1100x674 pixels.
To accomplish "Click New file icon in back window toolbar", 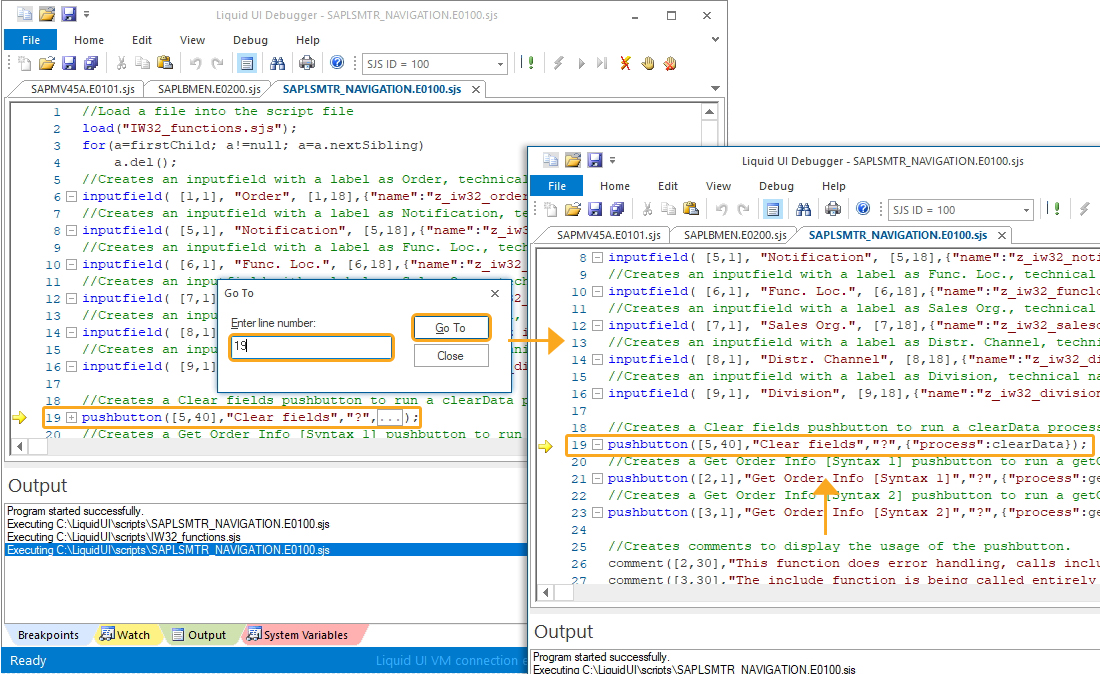I will [x=25, y=64].
